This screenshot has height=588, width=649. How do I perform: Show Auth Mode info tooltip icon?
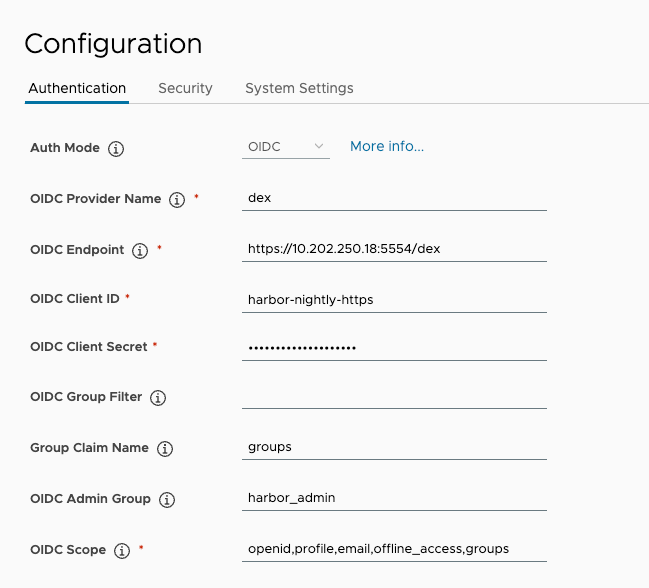(x=116, y=149)
